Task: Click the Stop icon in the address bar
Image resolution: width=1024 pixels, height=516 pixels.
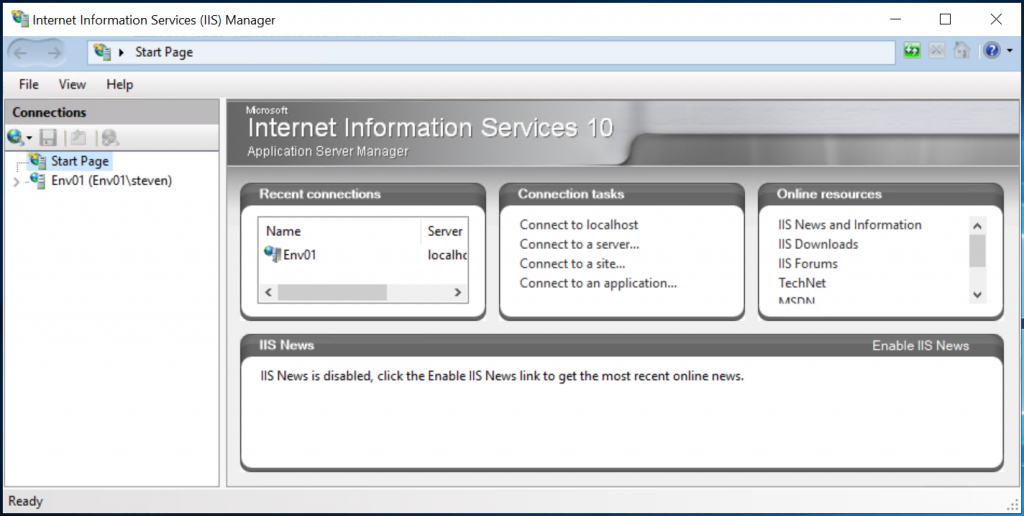Action: tap(936, 50)
